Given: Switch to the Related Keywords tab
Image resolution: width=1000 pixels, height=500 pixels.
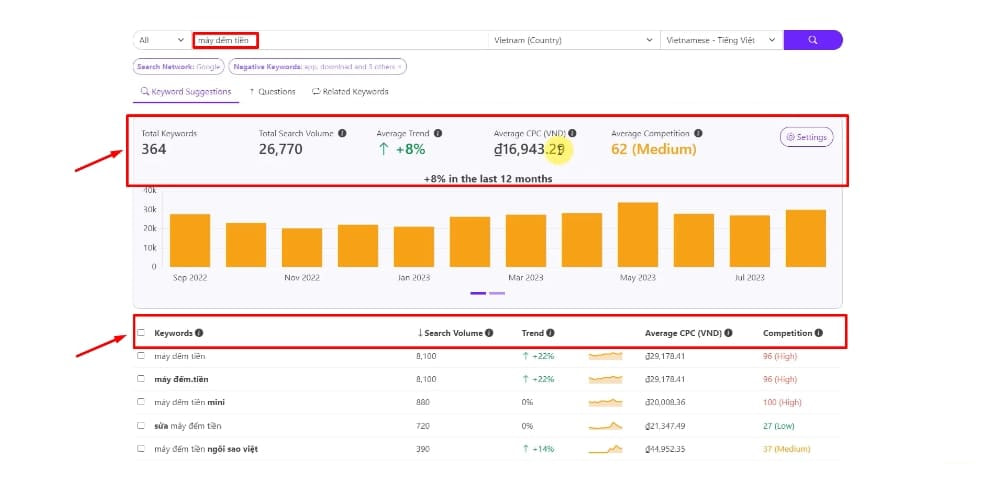Looking at the screenshot, I should pos(350,92).
